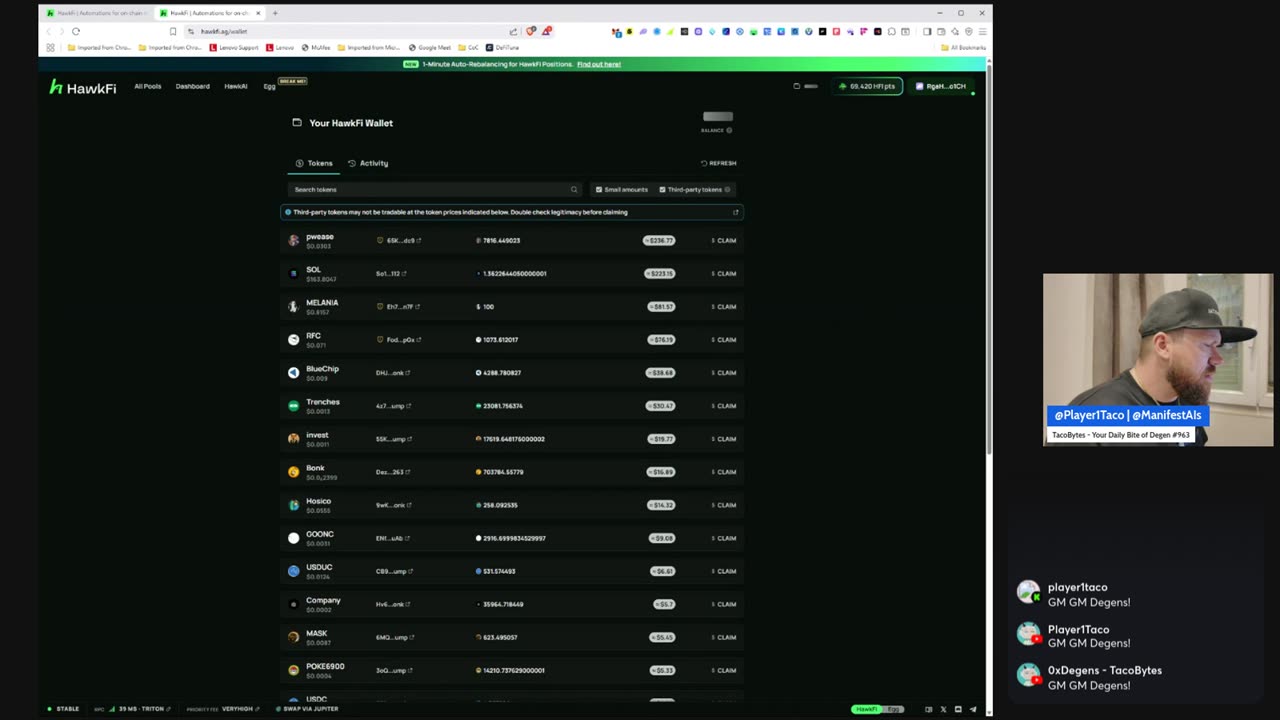Open the Egg navigation item

tap(269, 86)
